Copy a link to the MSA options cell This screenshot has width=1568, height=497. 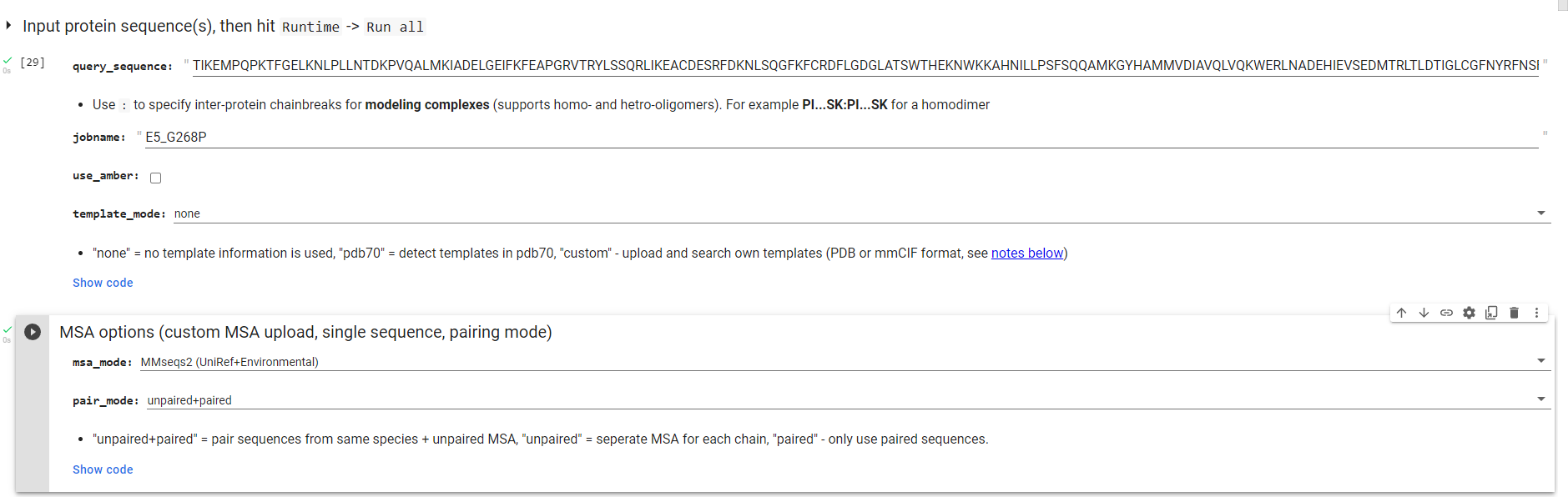(x=1446, y=313)
